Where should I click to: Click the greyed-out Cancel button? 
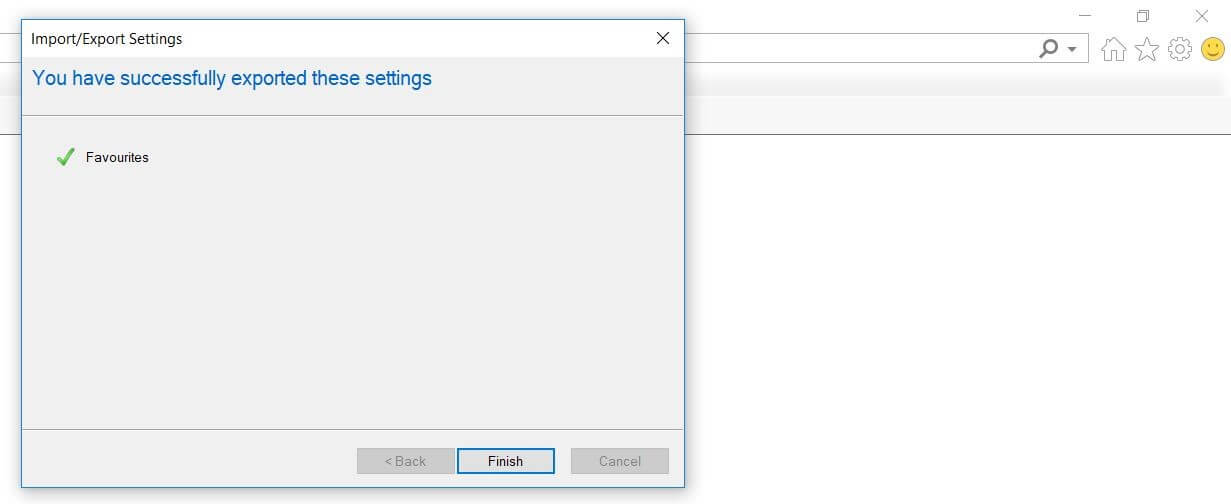[620, 461]
